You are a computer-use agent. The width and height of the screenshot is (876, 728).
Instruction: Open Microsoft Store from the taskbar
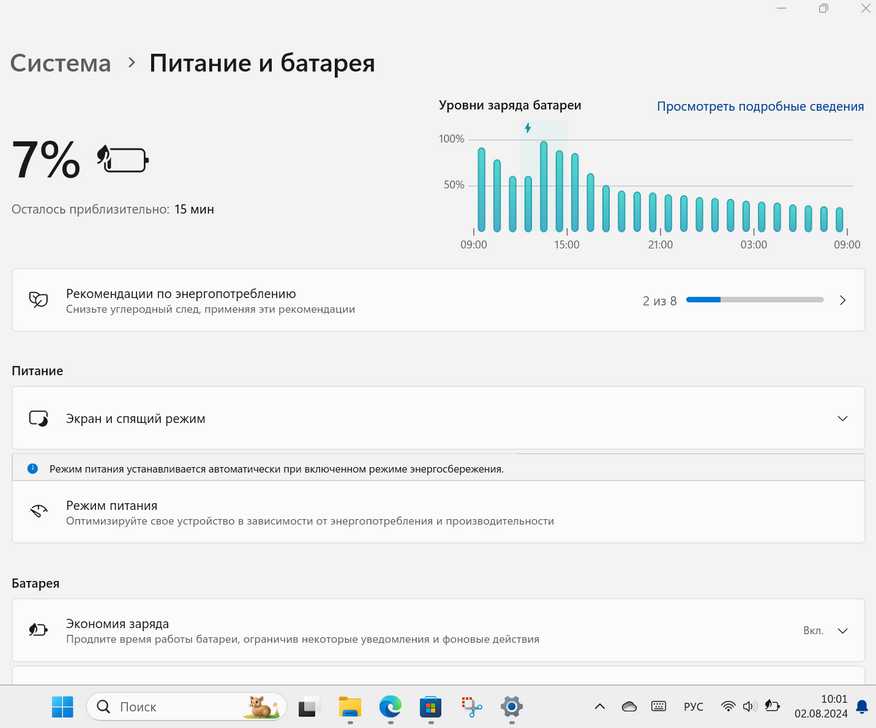pyautogui.click(x=430, y=707)
